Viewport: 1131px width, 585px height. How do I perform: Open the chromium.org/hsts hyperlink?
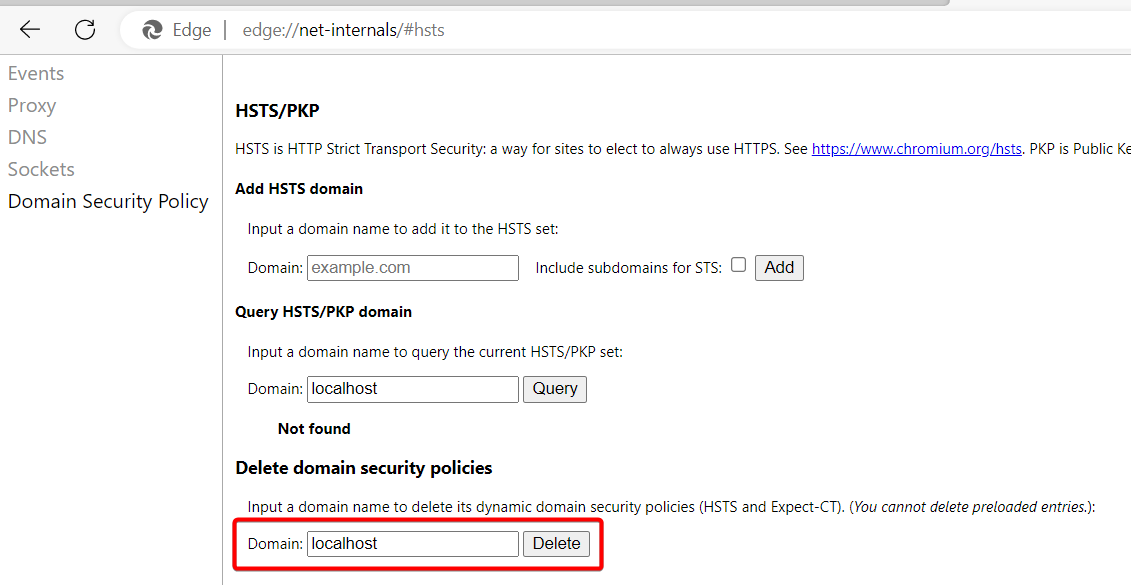(916, 148)
